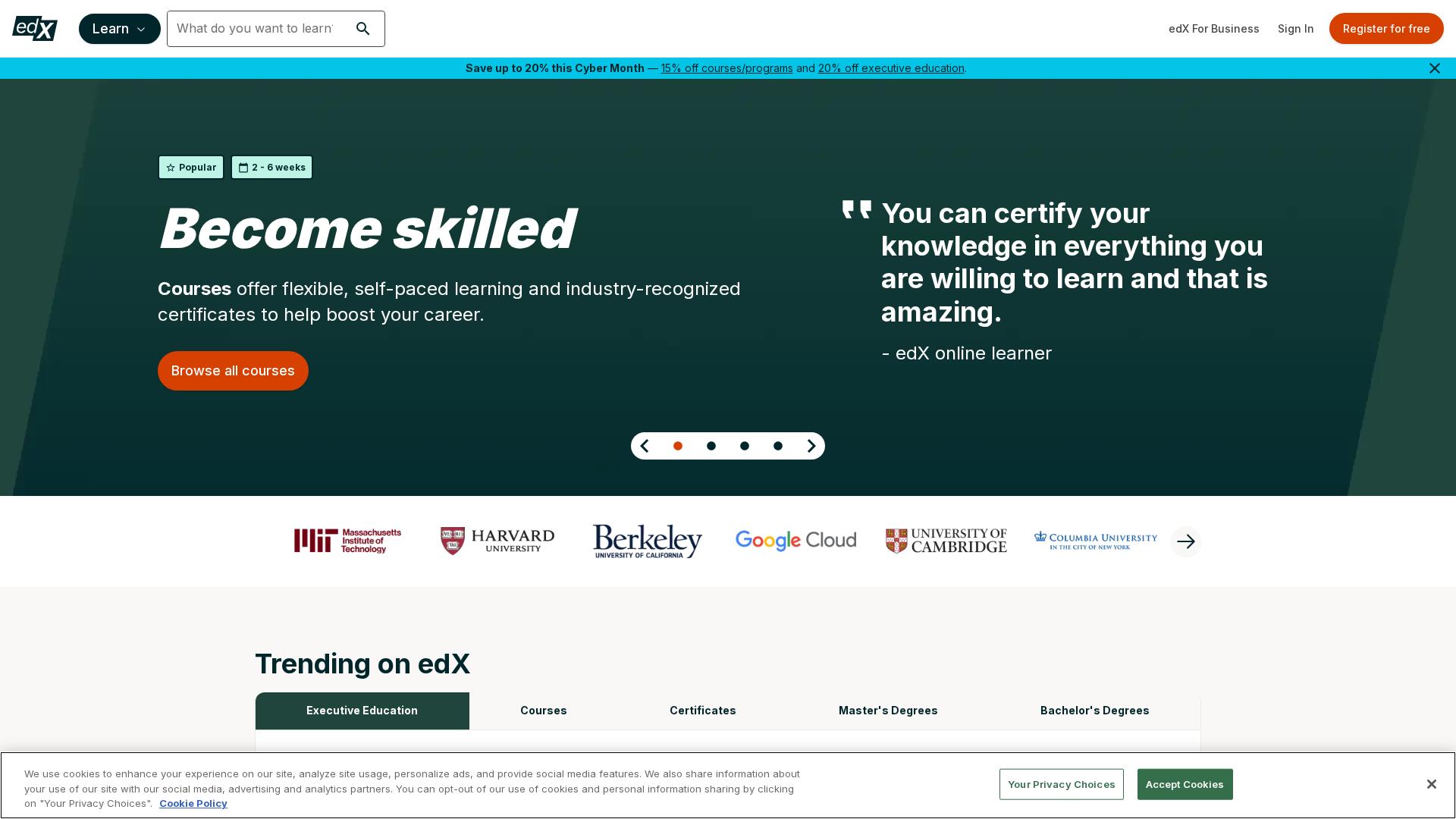Viewport: 1456px width, 819px height.
Task: Click '- edX online learner' attribution text
Action: point(966,353)
